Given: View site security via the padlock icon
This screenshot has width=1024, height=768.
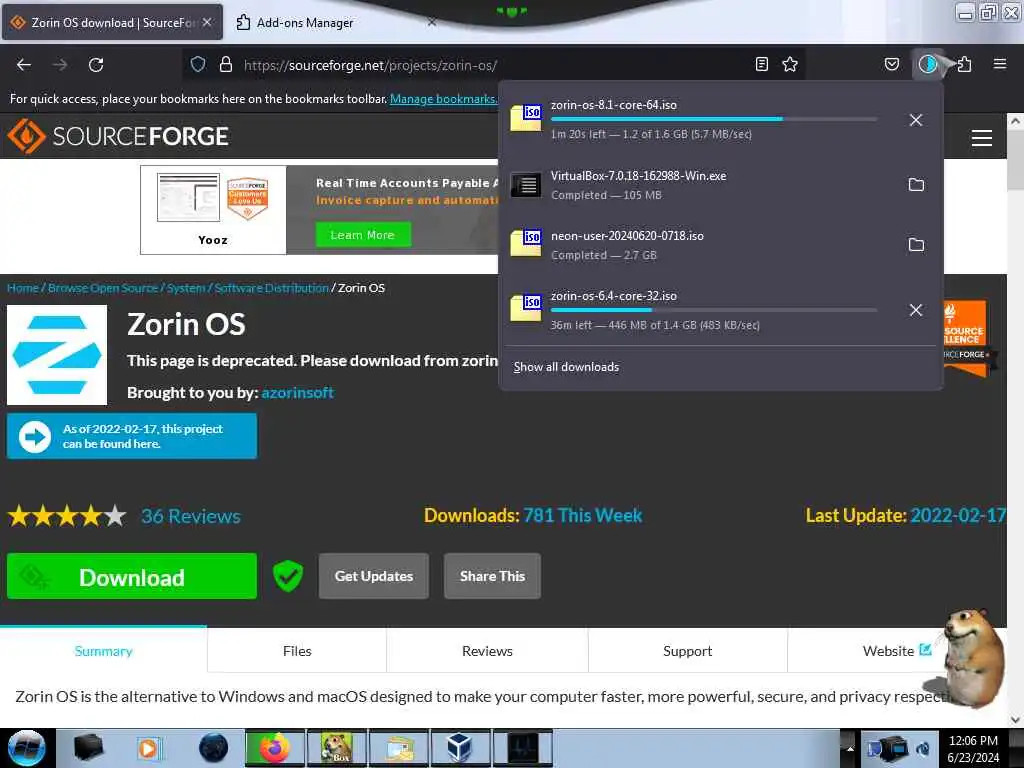Looking at the screenshot, I should click(226, 64).
